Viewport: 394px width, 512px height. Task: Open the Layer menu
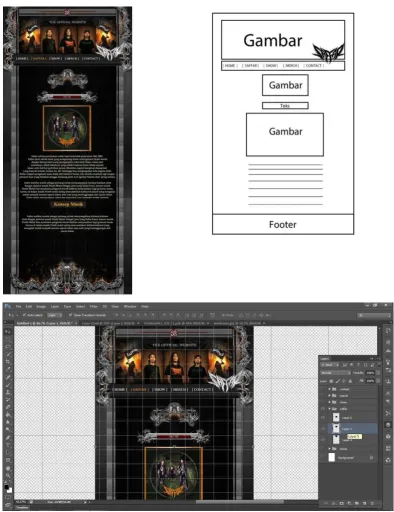[55, 306]
